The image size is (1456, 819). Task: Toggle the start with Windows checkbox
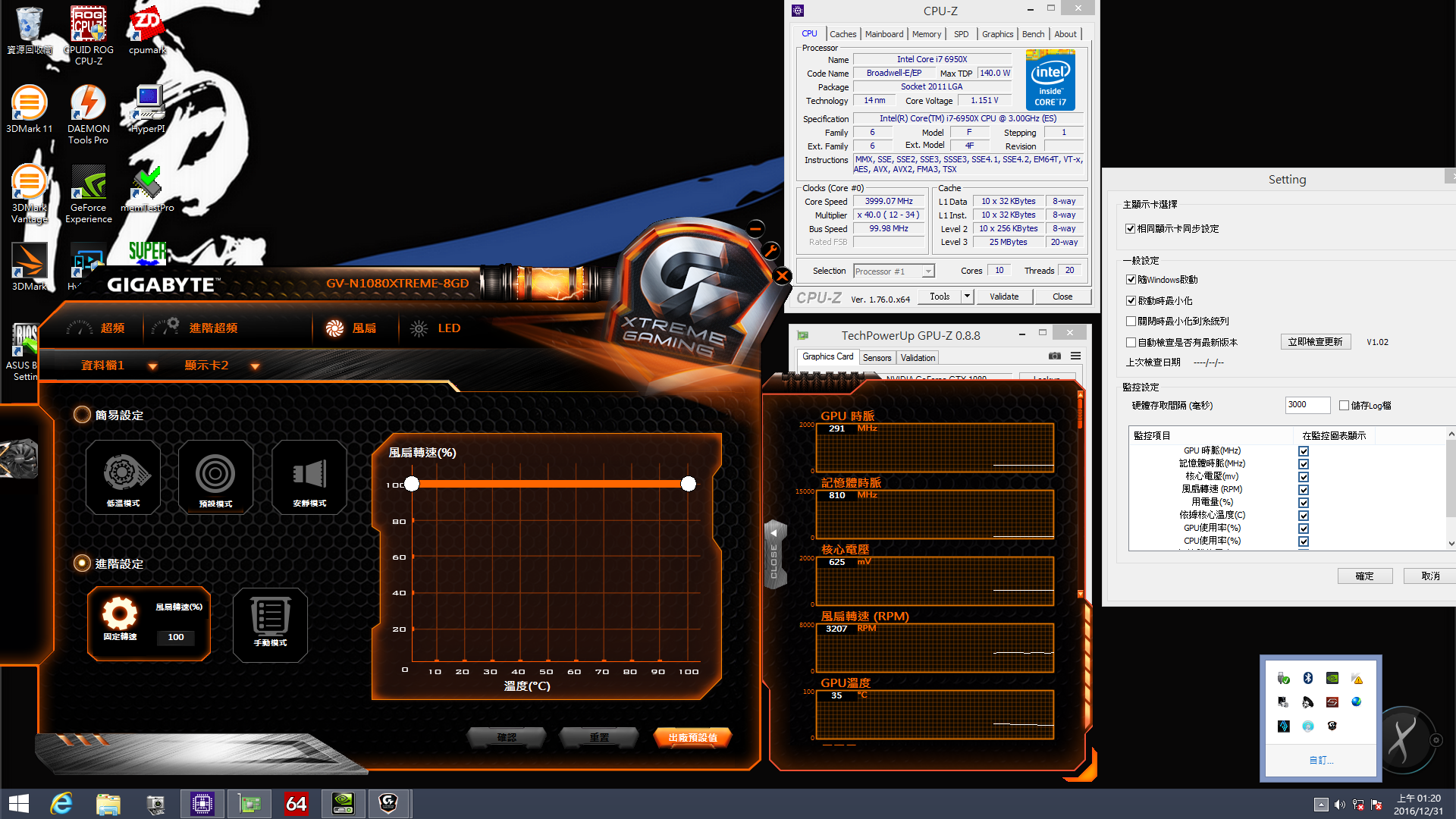[1131, 280]
